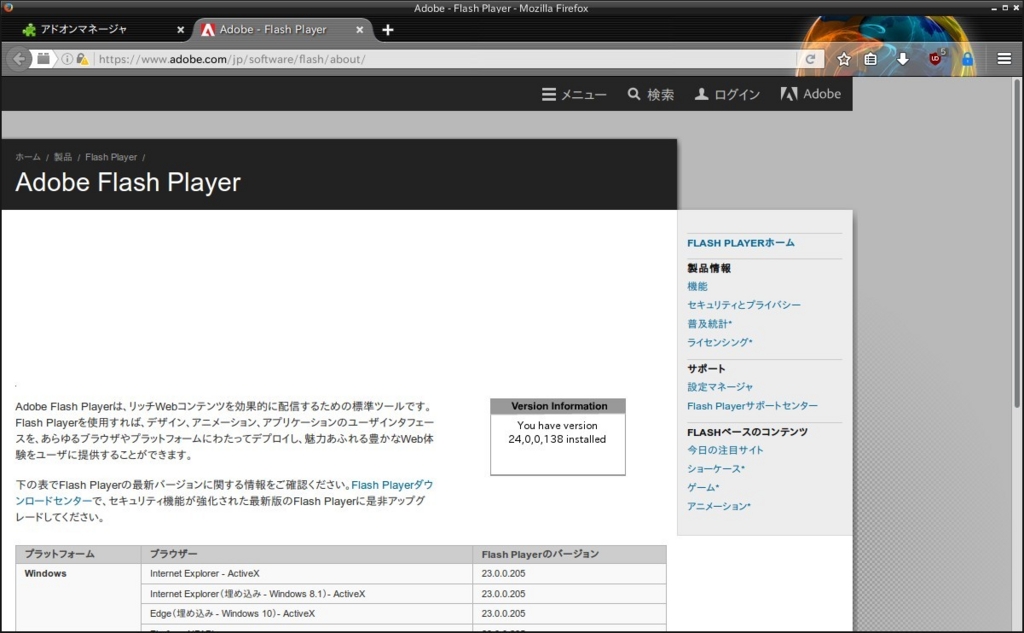This screenshot has height=633, width=1024.
Task: Open the アニメーション sidebar link
Action: [x=718, y=506]
